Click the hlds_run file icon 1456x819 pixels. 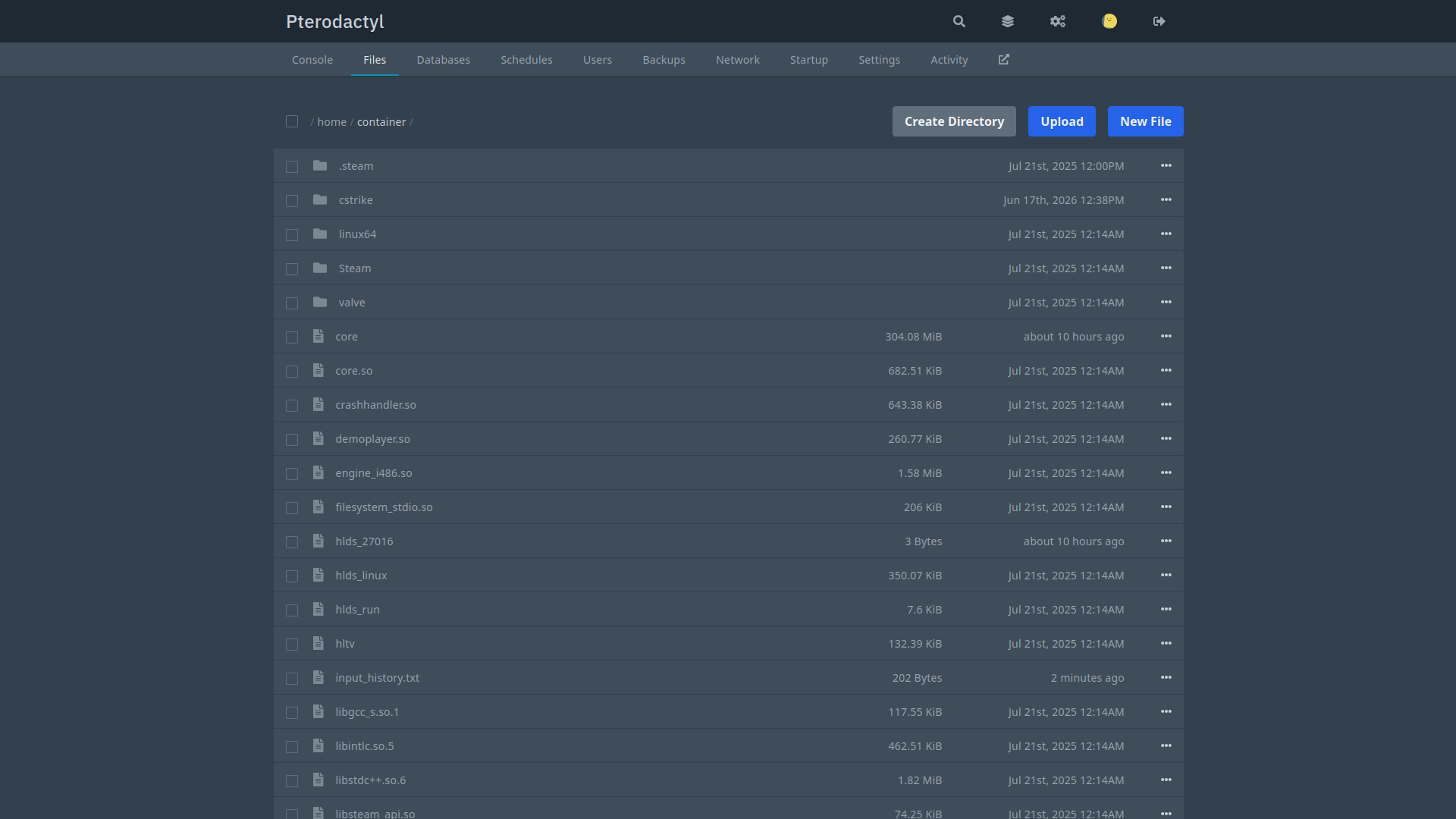[x=318, y=609]
